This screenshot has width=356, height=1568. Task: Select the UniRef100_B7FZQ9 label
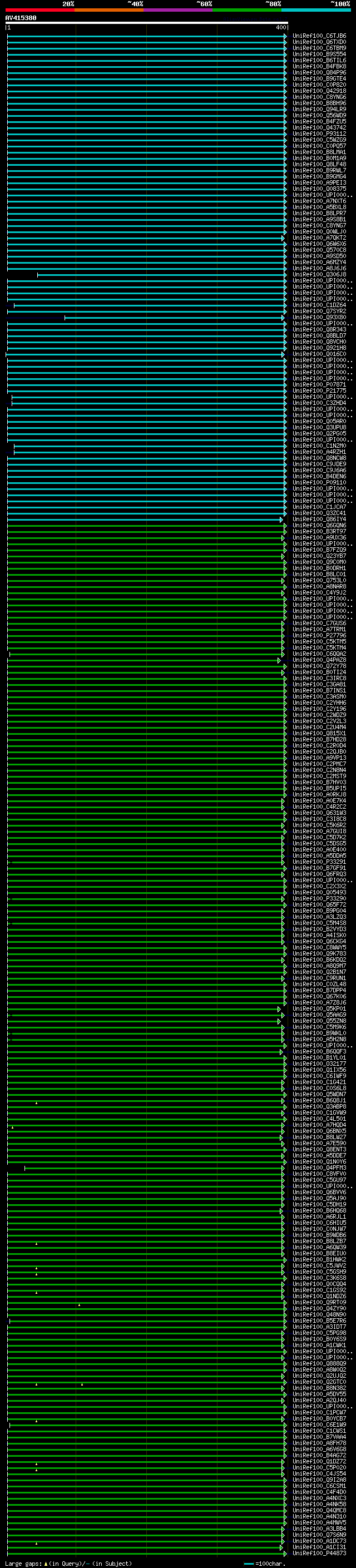pyautogui.click(x=319, y=550)
